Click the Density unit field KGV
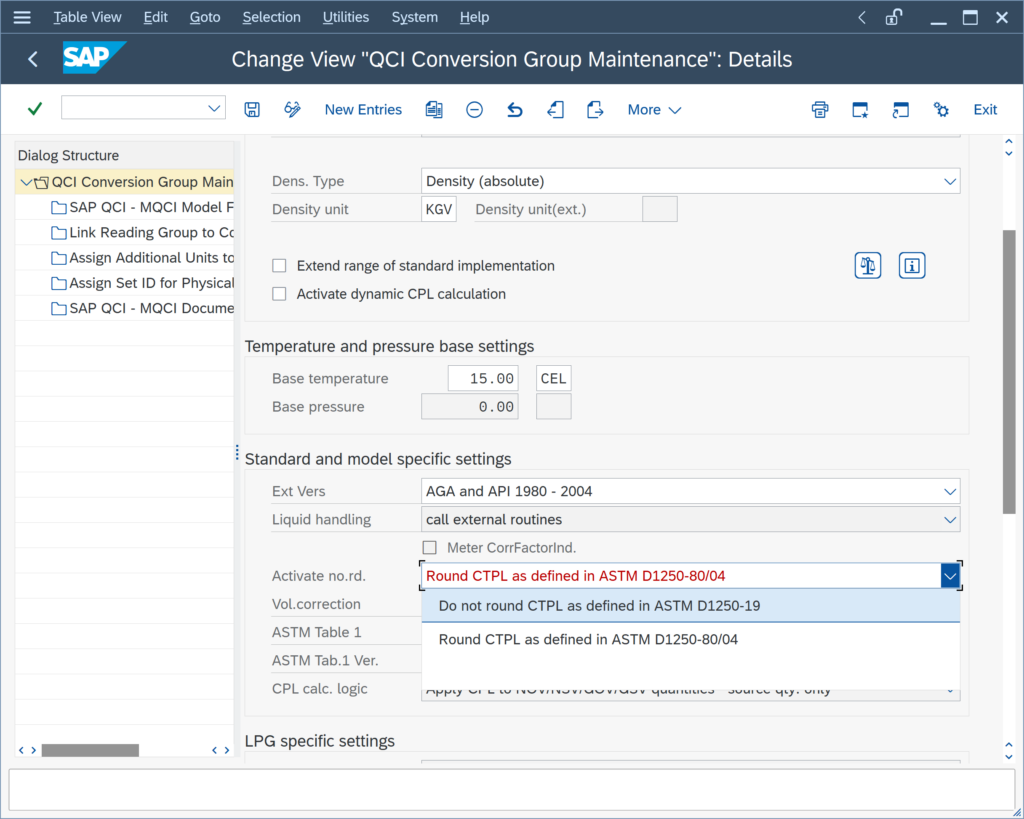Screen dimensions: 1024x819 tap(439, 209)
